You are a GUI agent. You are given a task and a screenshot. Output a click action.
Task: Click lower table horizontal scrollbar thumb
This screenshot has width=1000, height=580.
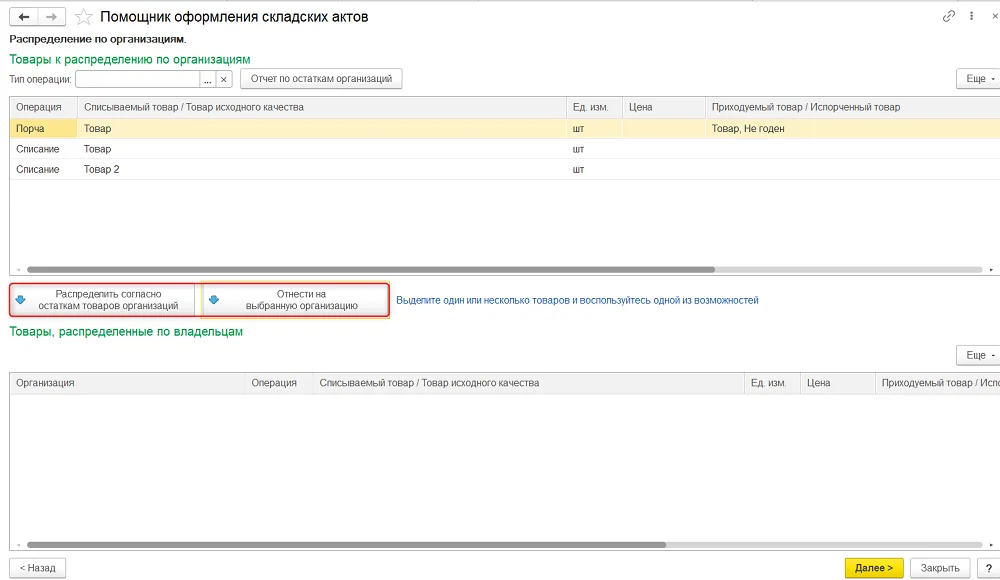click(x=346, y=546)
